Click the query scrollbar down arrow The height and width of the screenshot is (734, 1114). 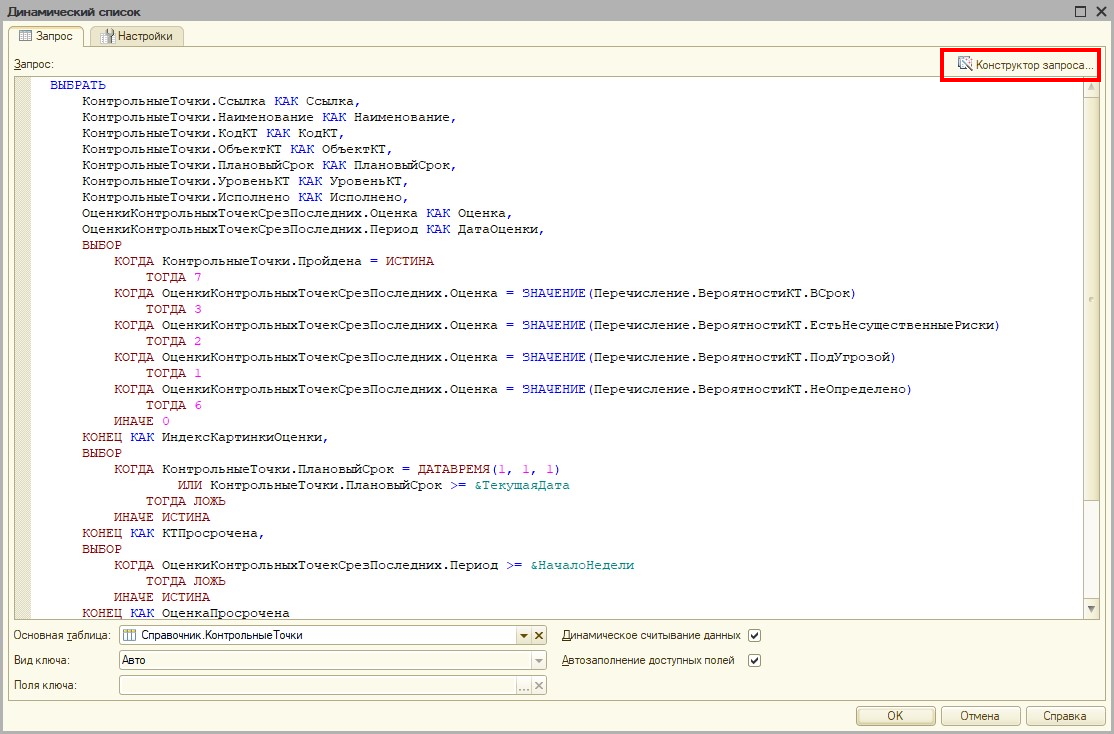click(1092, 609)
